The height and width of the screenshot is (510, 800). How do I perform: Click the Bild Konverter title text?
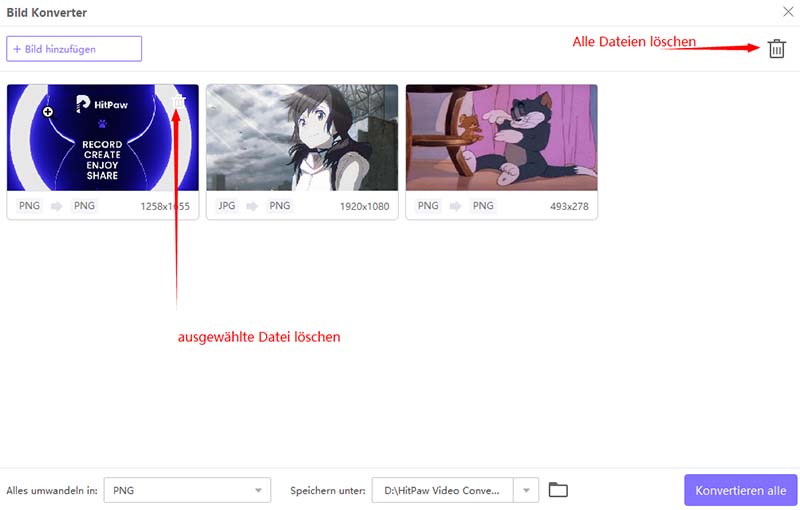(46, 12)
